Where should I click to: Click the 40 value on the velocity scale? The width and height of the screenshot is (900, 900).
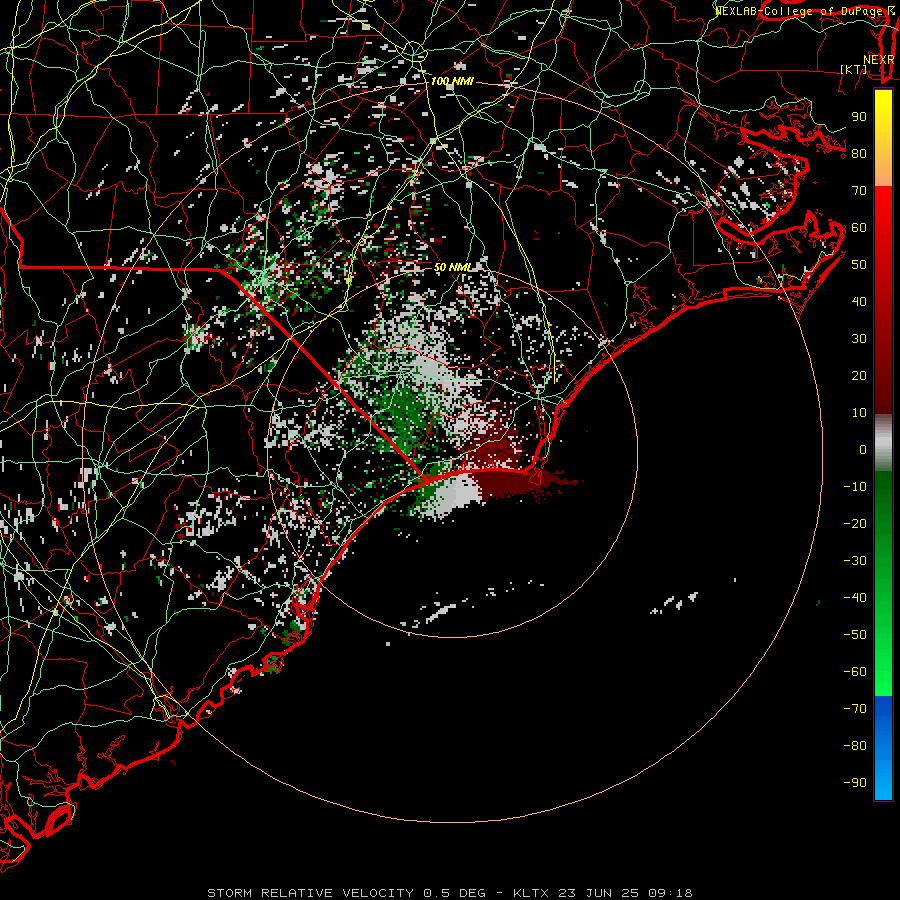pyautogui.click(x=859, y=302)
